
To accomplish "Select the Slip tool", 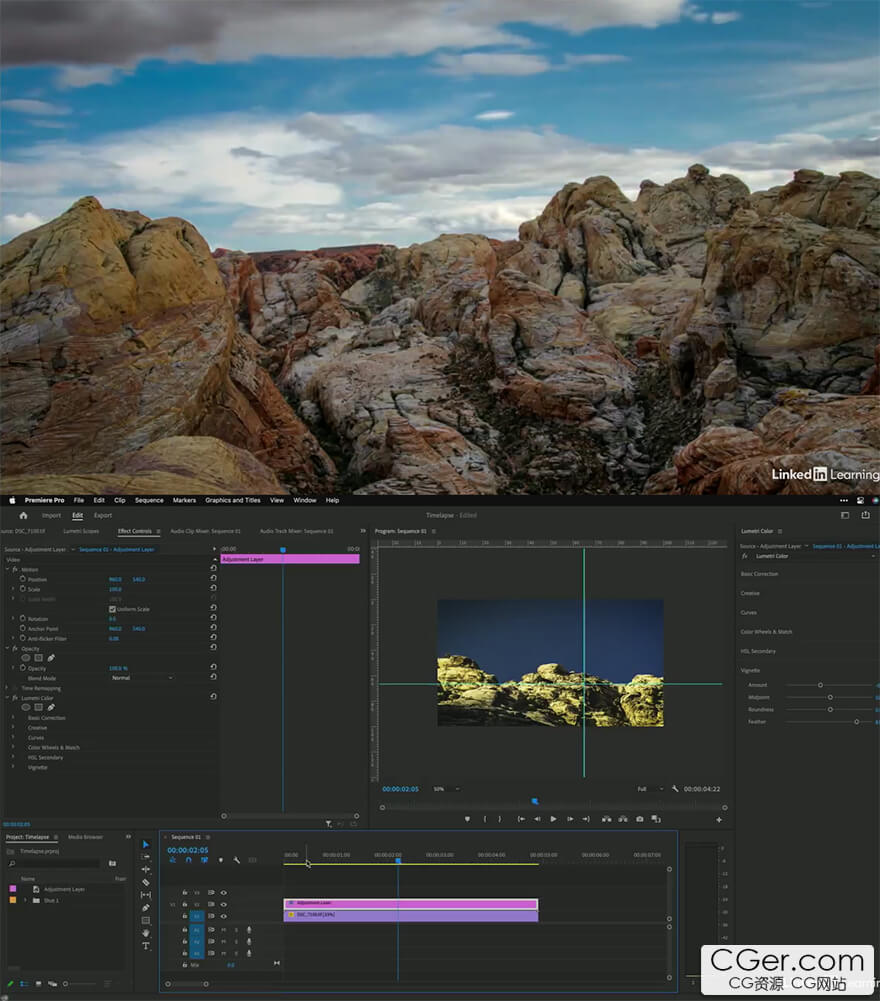I will (x=146, y=895).
